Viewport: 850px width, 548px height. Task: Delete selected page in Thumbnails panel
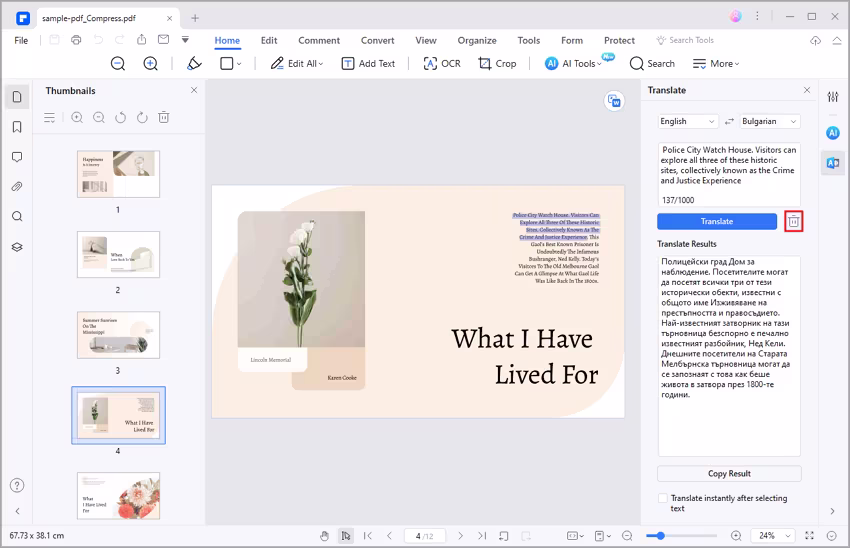click(163, 118)
